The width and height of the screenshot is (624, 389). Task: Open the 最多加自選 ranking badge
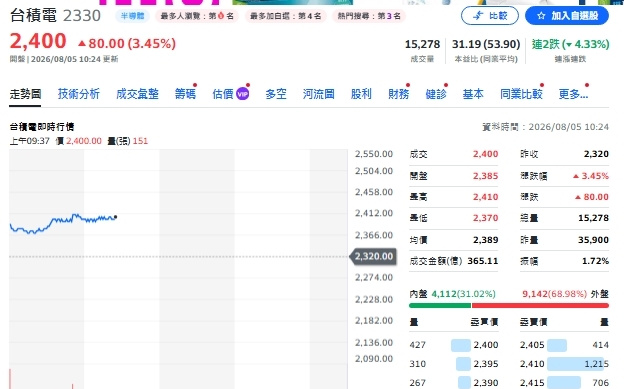pyautogui.click(x=285, y=16)
